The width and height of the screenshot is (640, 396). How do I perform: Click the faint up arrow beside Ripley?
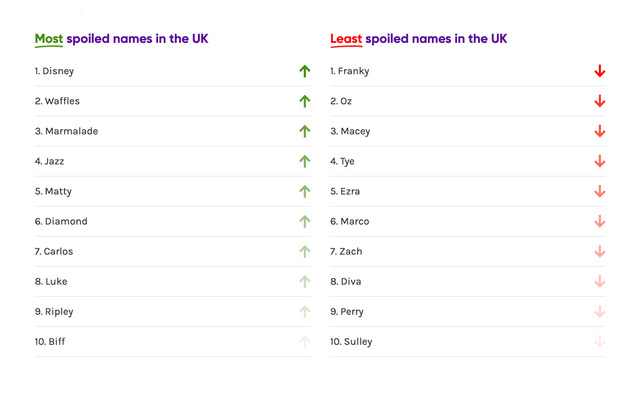[x=304, y=312]
